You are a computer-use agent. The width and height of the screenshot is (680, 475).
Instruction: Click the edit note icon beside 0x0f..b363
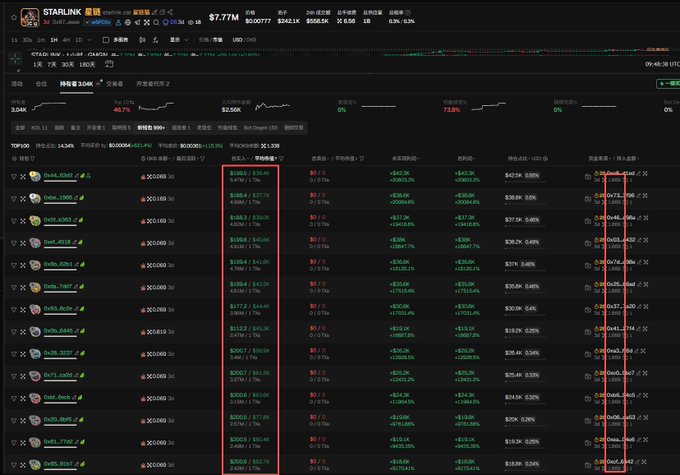(75, 220)
